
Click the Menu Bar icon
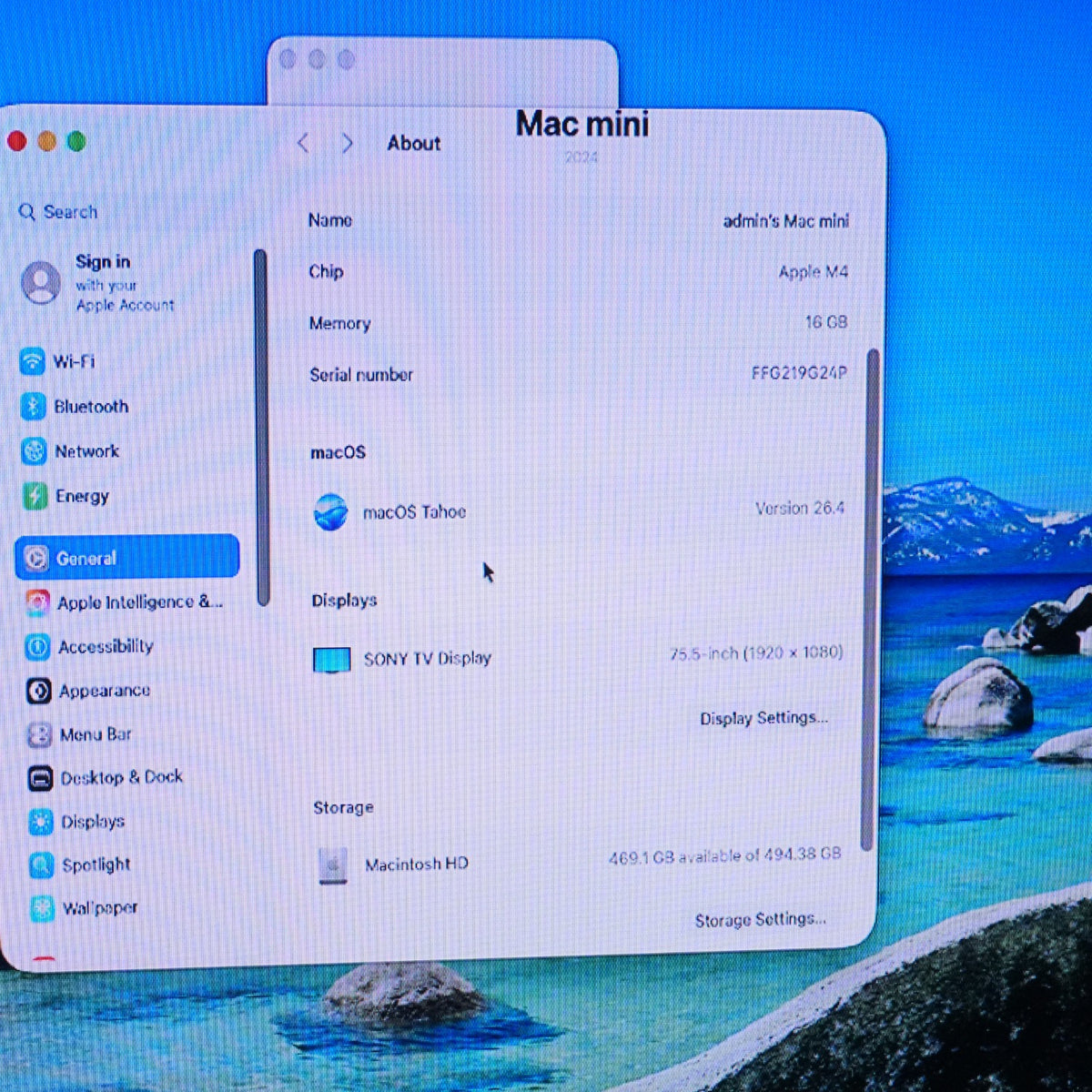pyautogui.click(x=39, y=734)
